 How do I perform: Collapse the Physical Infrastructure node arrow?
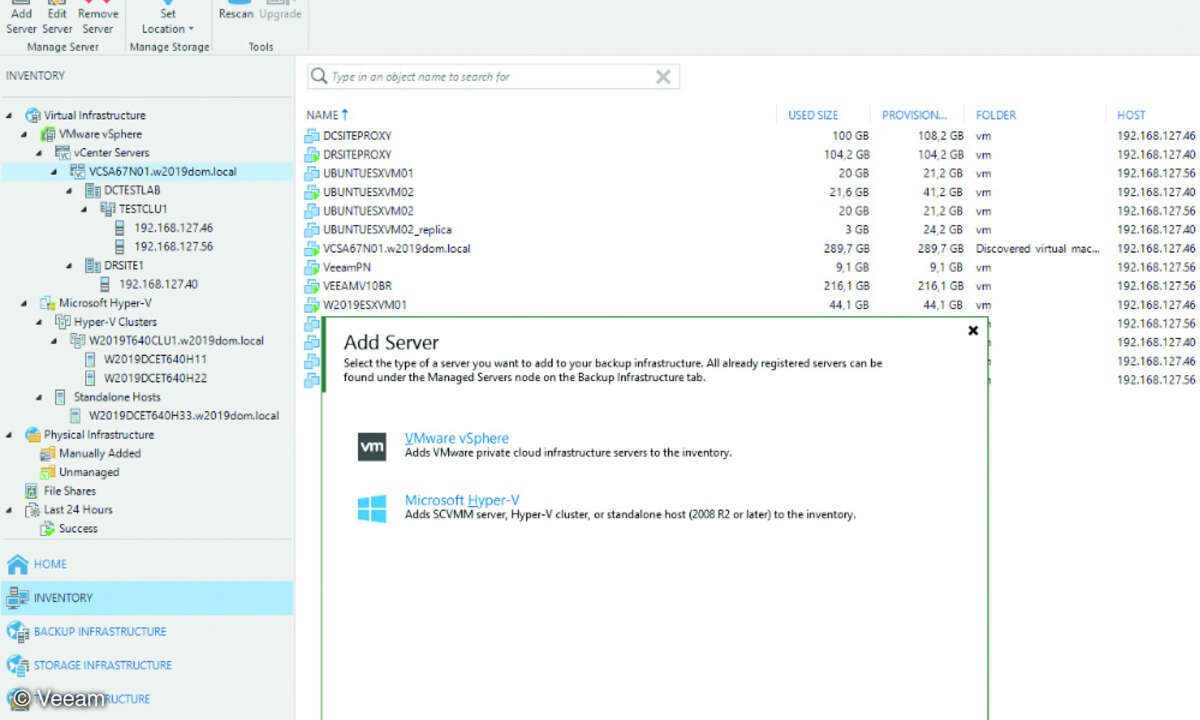[x=9, y=435]
